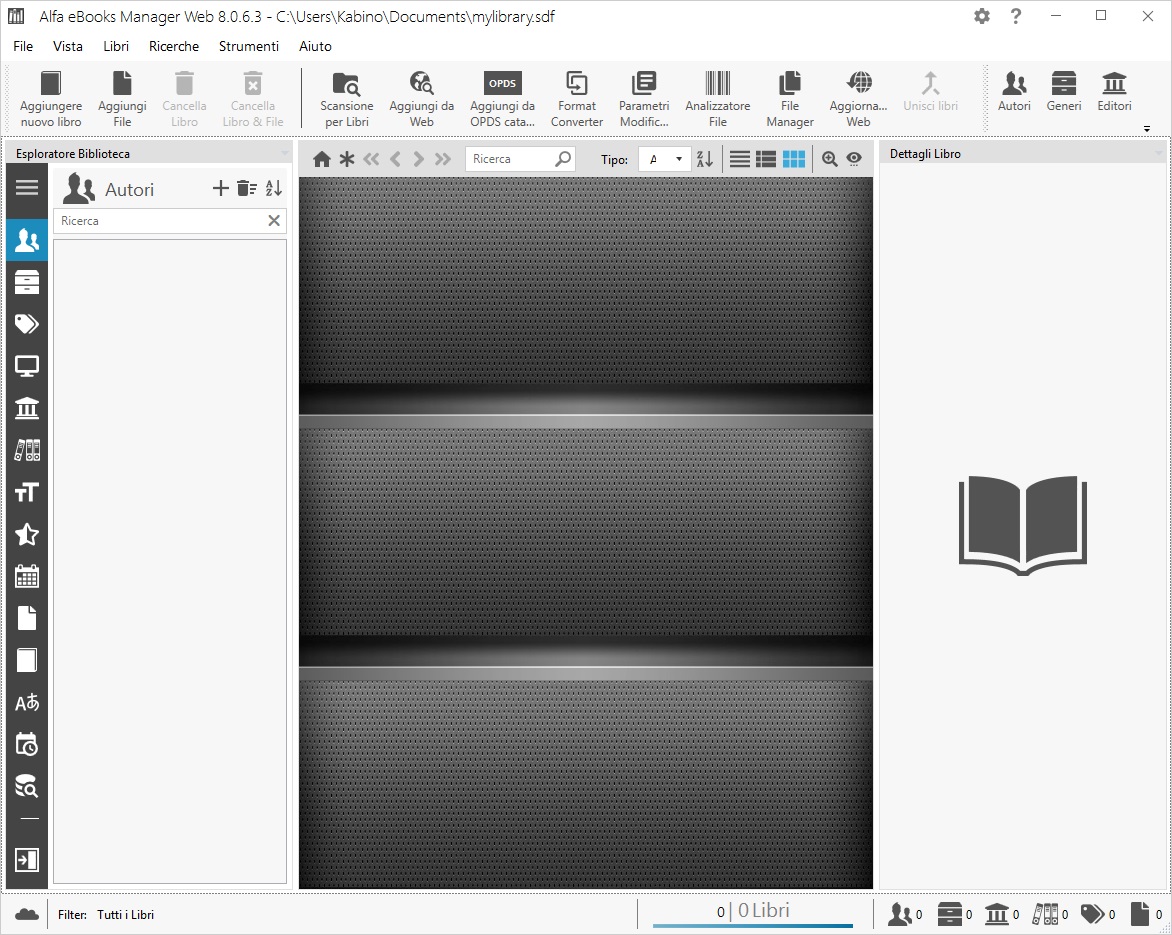Click the help question mark

click(x=1016, y=16)
